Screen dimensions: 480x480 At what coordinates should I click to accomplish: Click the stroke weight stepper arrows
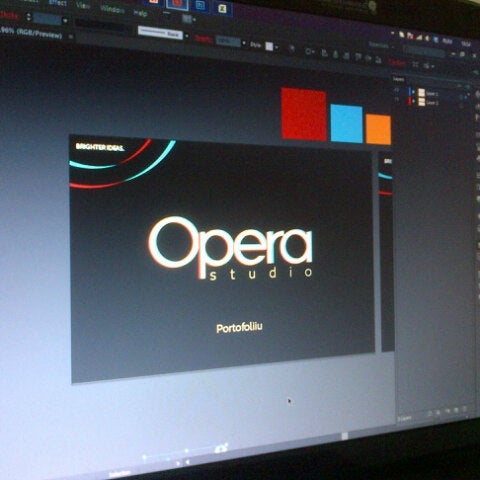28,17
